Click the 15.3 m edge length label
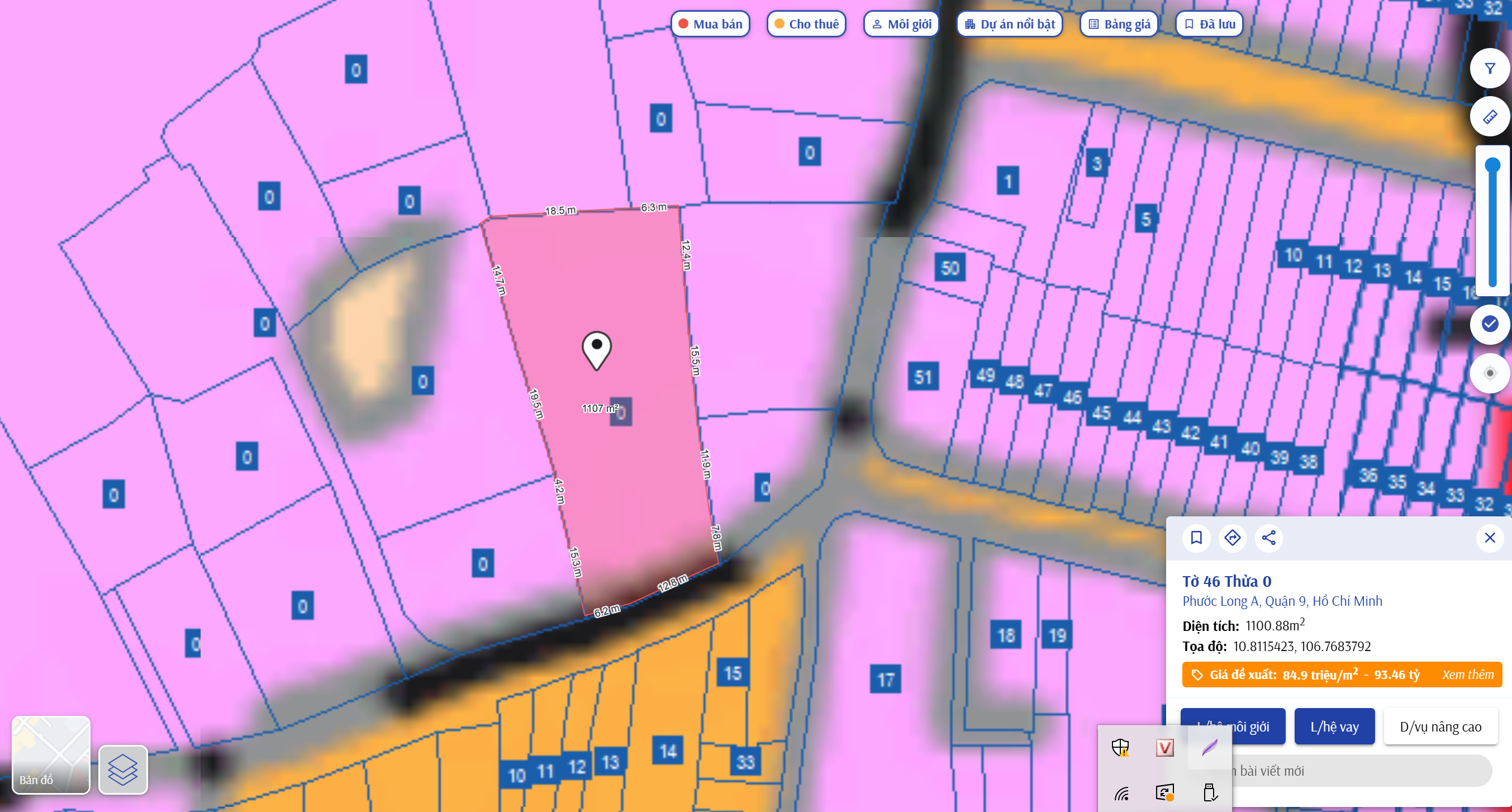Screen dimensions: 1512x812 click(x=575, y=562)
